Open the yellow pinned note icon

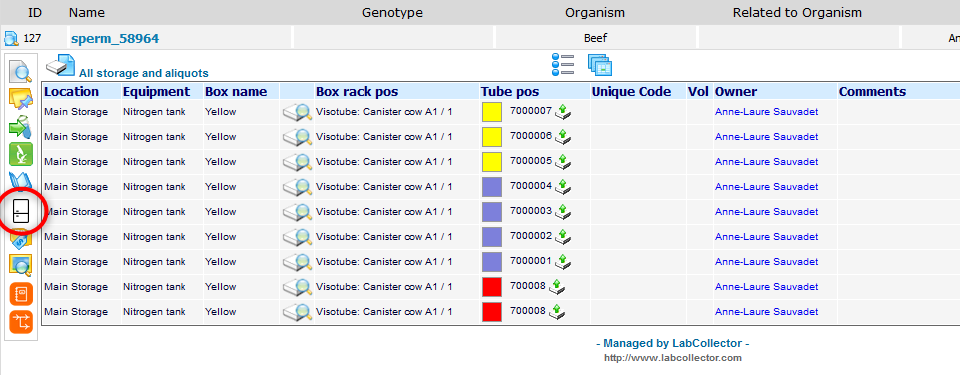21,99
